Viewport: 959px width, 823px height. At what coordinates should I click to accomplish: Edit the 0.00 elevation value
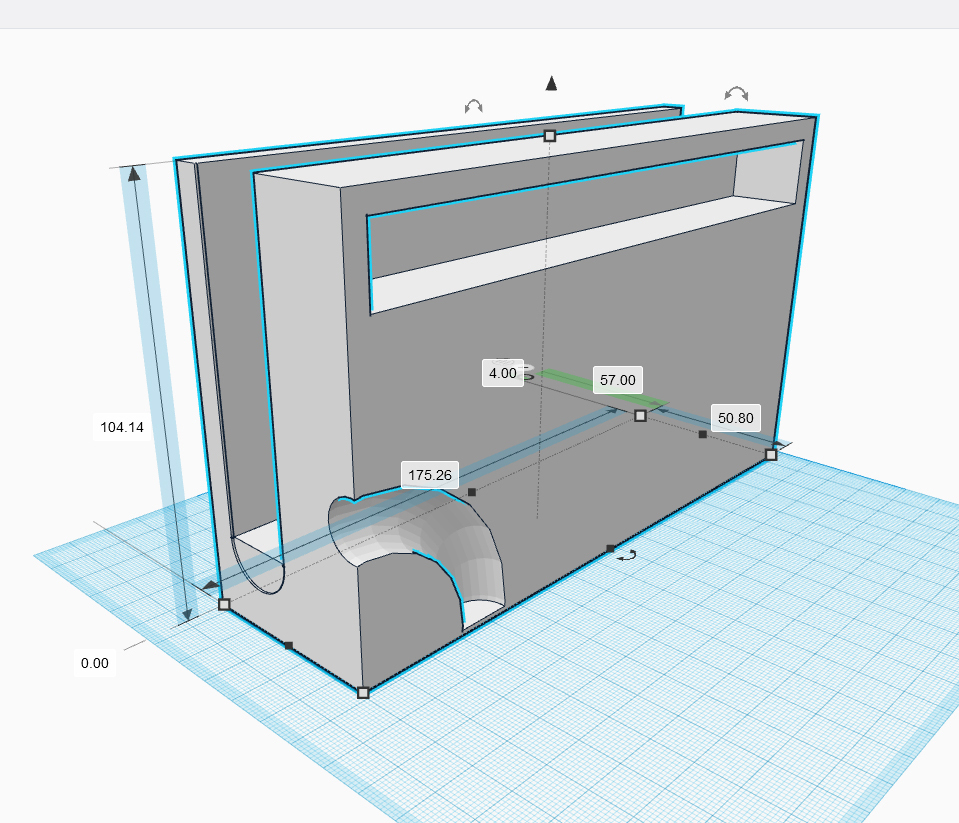coord(95,662)
